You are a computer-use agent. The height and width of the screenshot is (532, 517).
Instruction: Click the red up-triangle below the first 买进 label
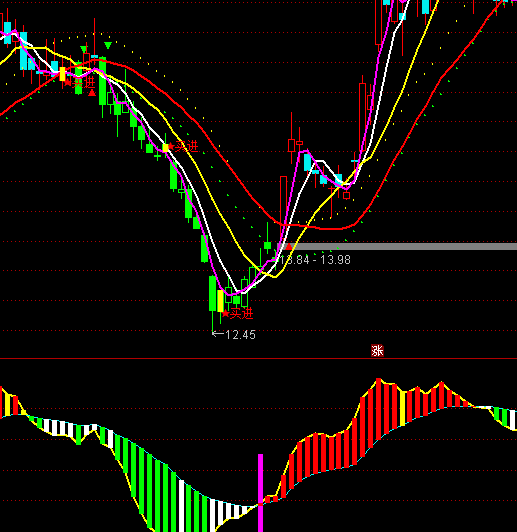coord(92,93)
